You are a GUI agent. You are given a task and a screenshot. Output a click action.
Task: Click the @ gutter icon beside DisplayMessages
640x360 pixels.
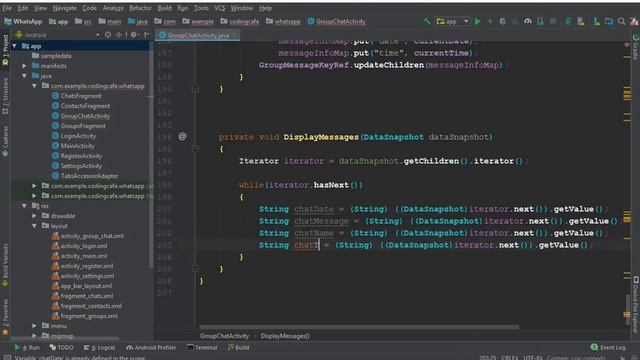pos(182,137)
